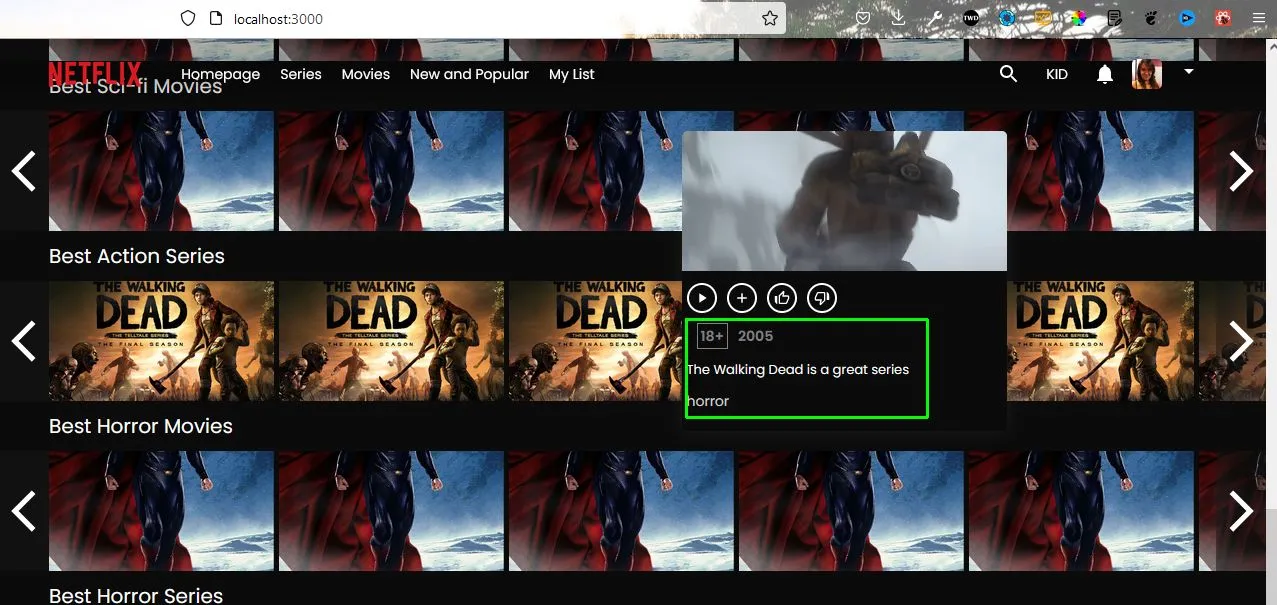Click 'The Walking Dead is a great series' text

[x=798, y=369]
